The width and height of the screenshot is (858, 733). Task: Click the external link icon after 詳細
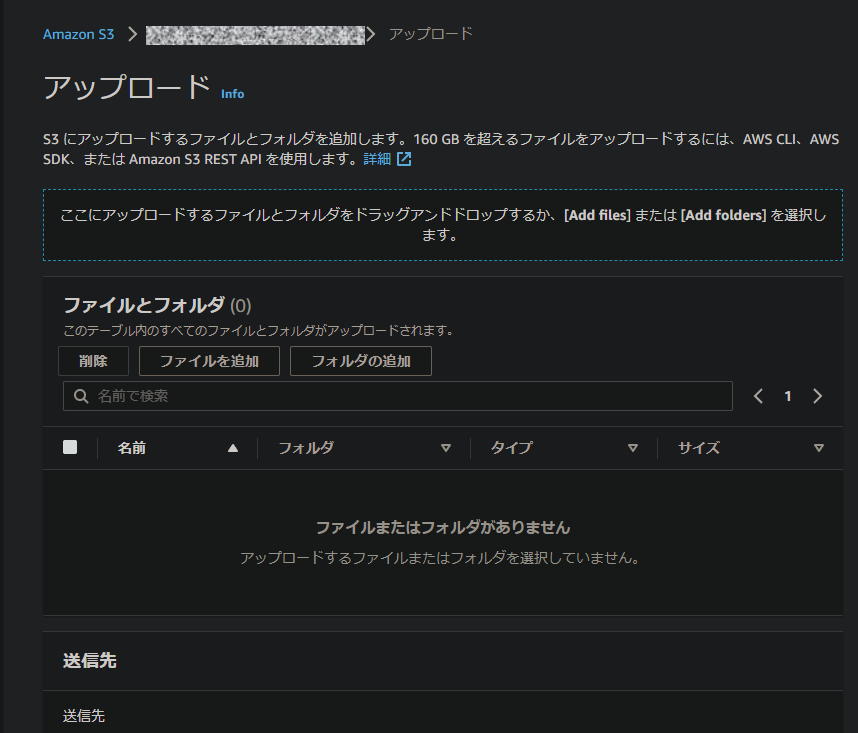click(404, 159)
